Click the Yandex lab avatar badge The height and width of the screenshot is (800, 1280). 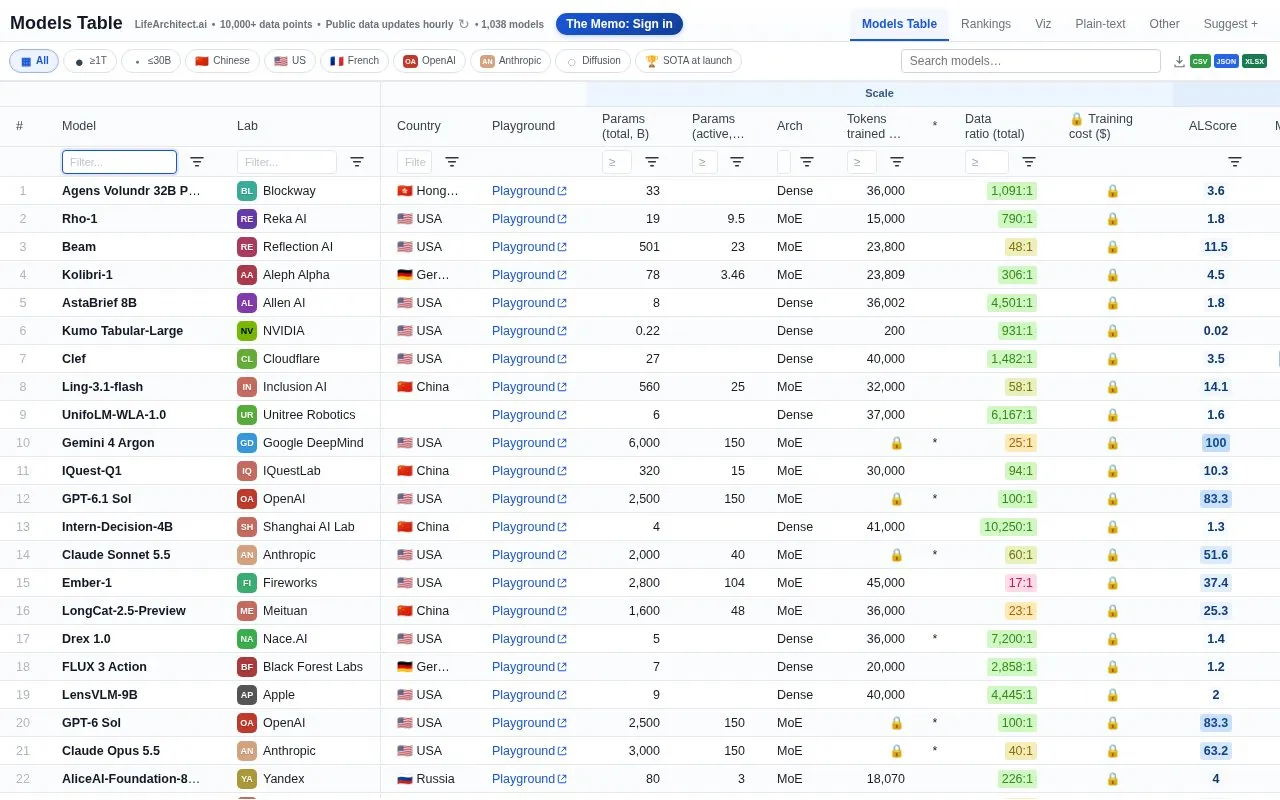[247, 779]
